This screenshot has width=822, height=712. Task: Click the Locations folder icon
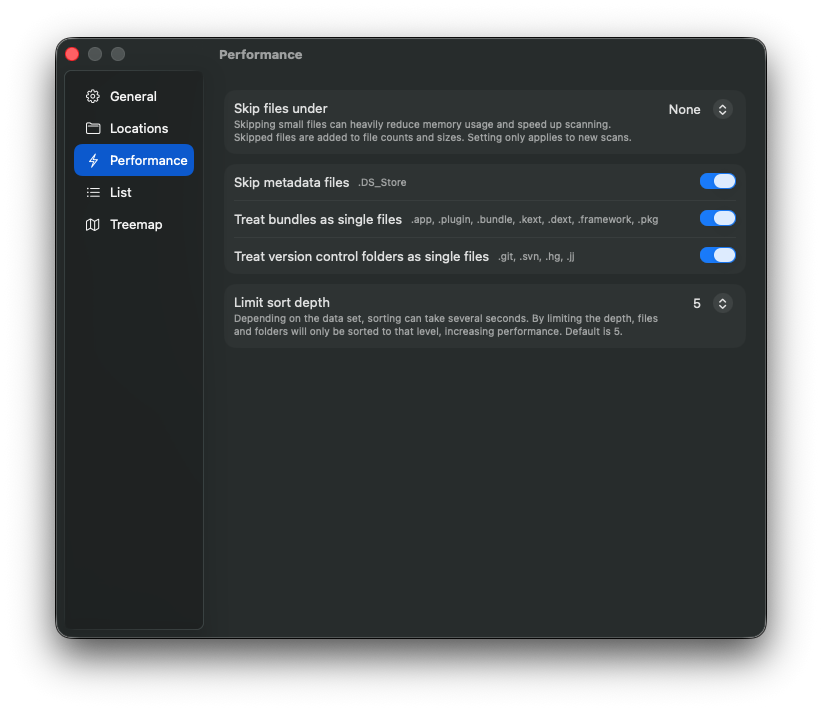(x=93, y=128)
